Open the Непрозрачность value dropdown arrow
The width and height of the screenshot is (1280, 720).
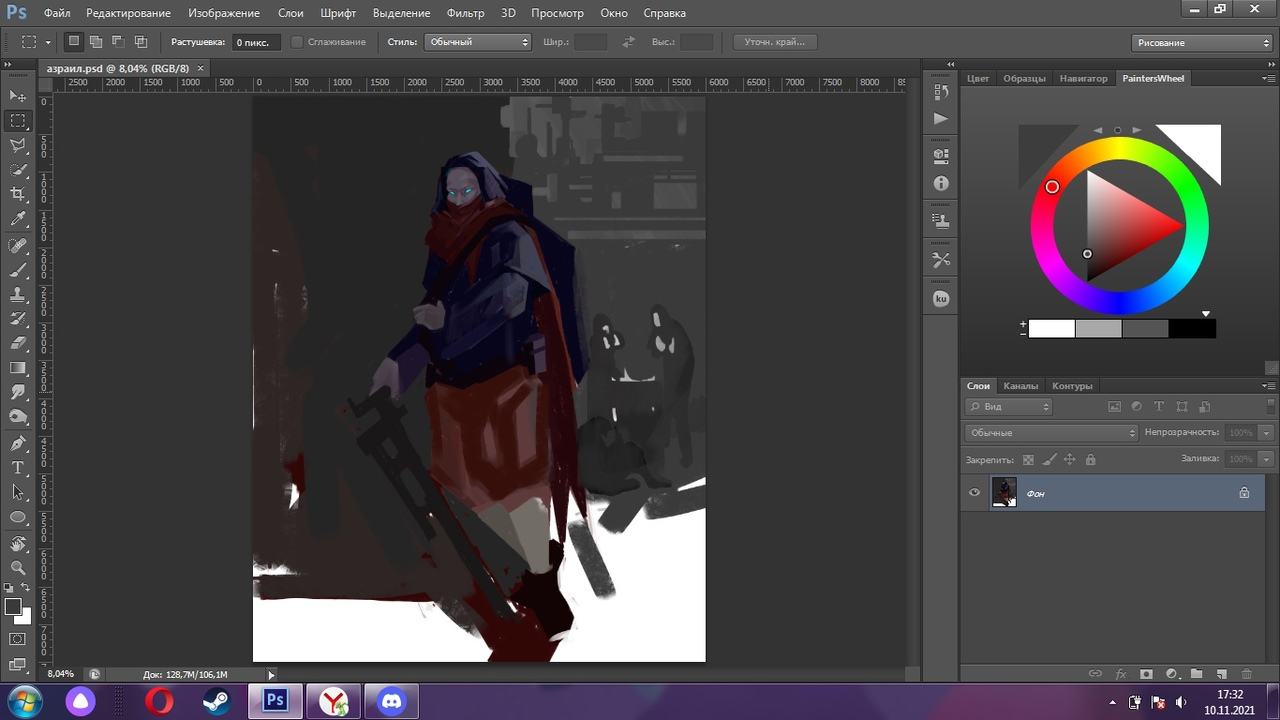point(1266,433)
